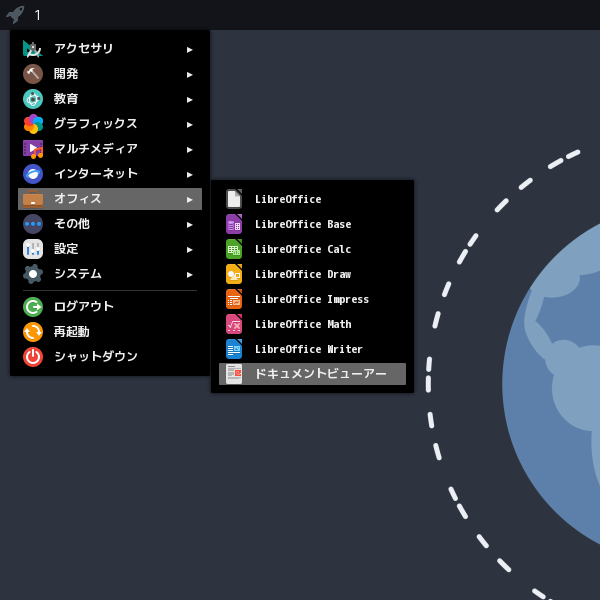Choose 再起動 from the menu
The height and width of the screenshot is (600, 600).
point(110,332)
